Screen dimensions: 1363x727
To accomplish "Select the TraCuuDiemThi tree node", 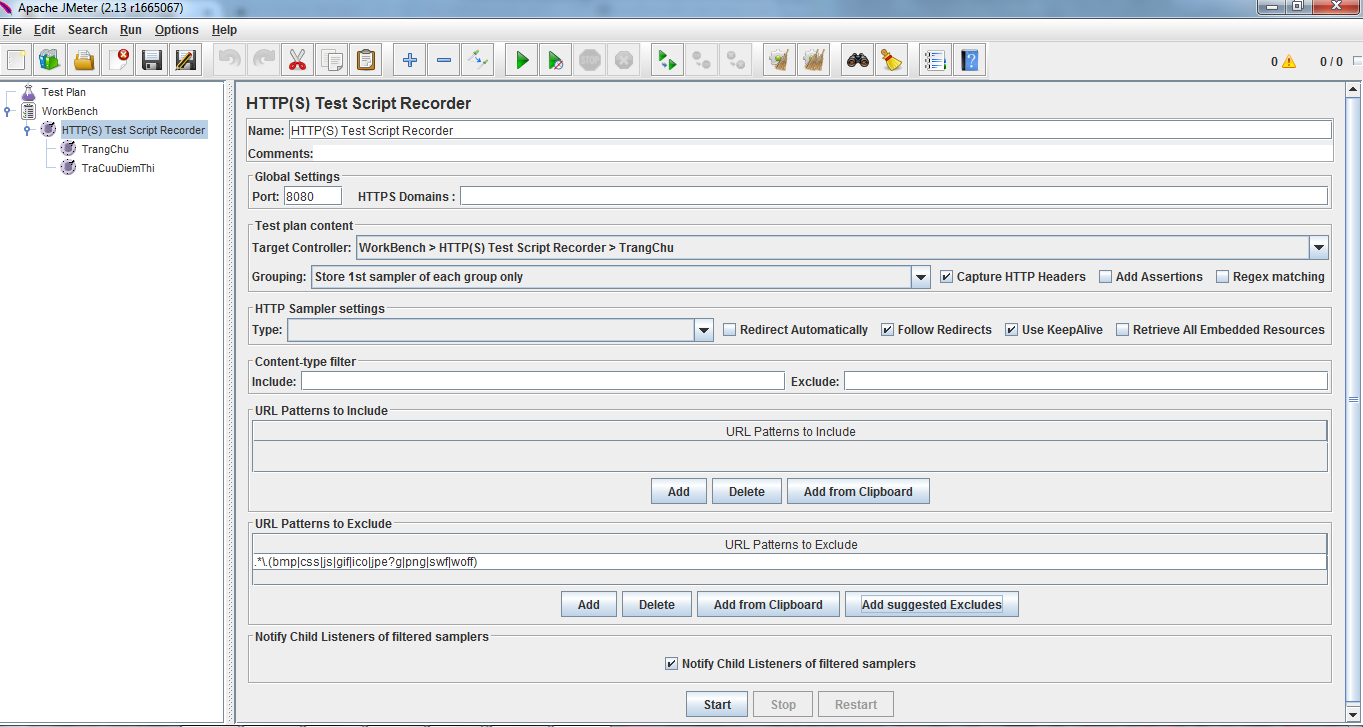I will (x=118, y=168).
